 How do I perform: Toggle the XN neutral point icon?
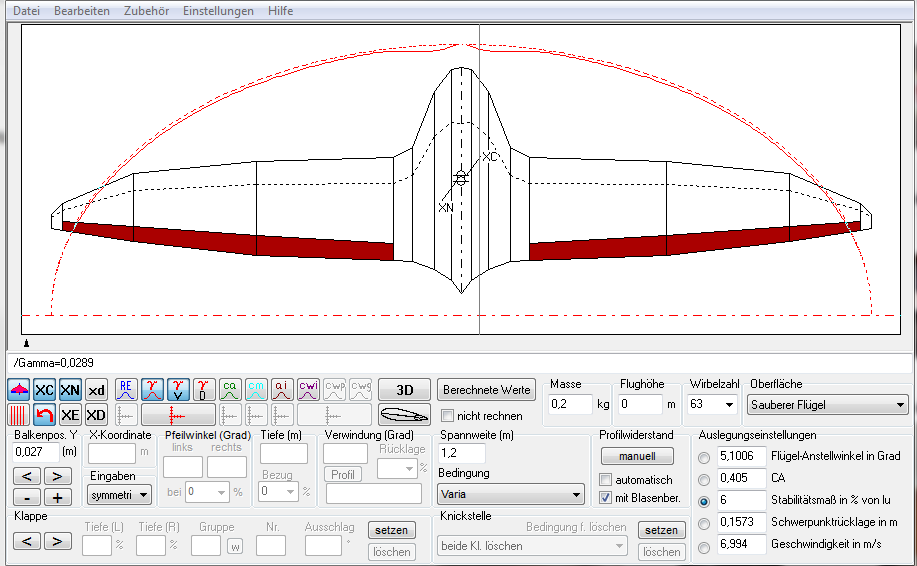pyautogui.click(x=70, y=390)
